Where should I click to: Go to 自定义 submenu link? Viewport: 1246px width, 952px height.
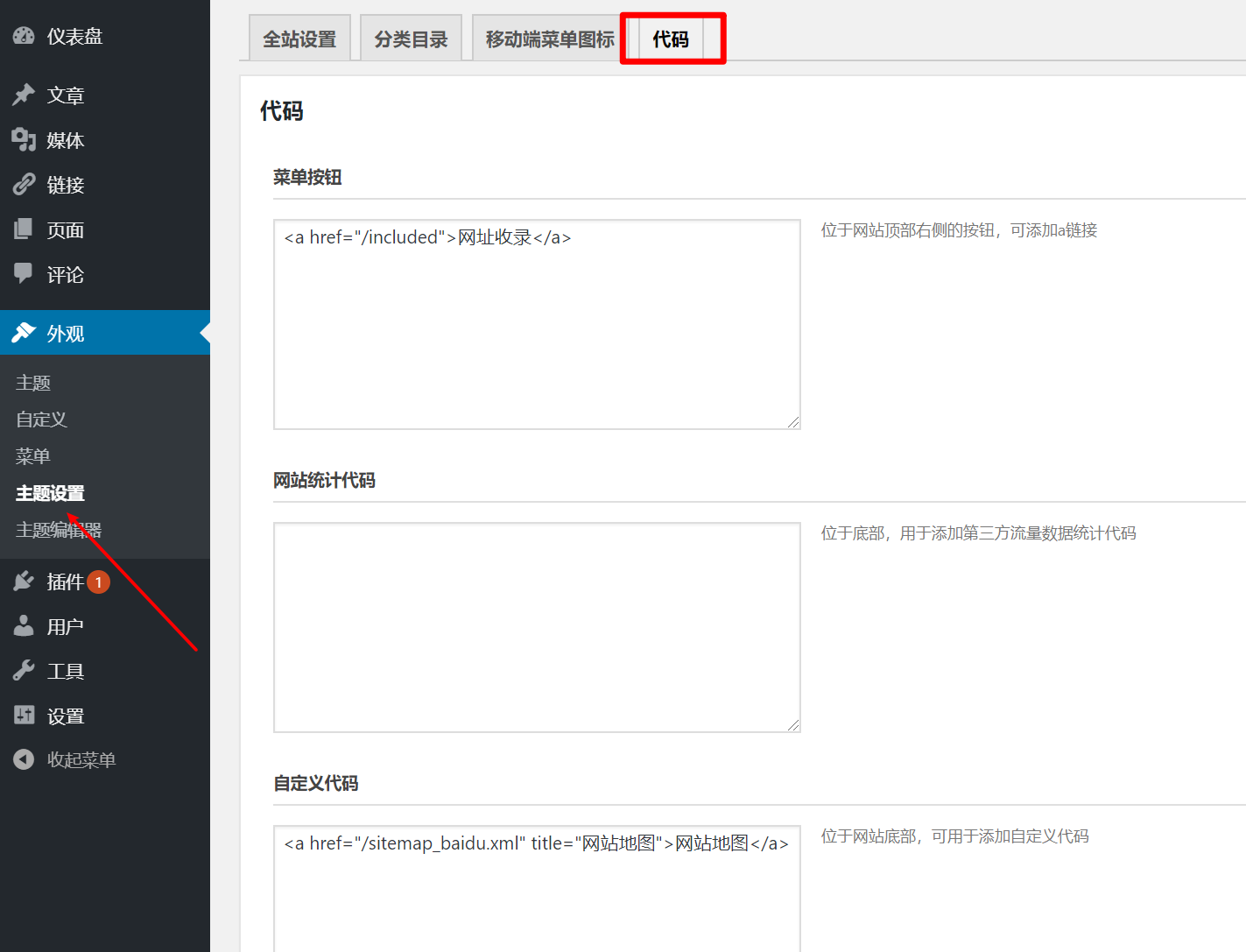point(41,420)
